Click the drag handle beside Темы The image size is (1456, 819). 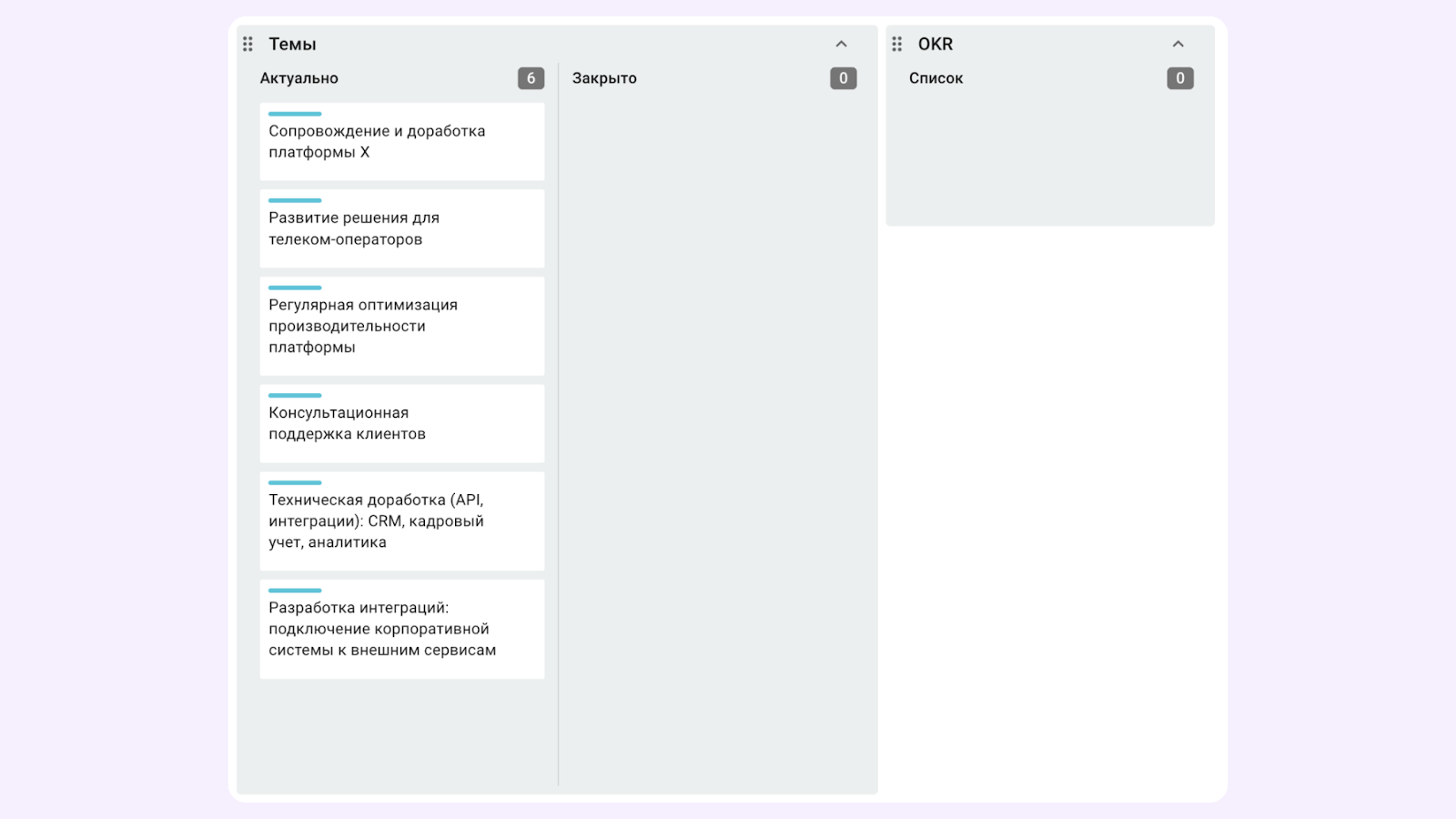point(248,44)
